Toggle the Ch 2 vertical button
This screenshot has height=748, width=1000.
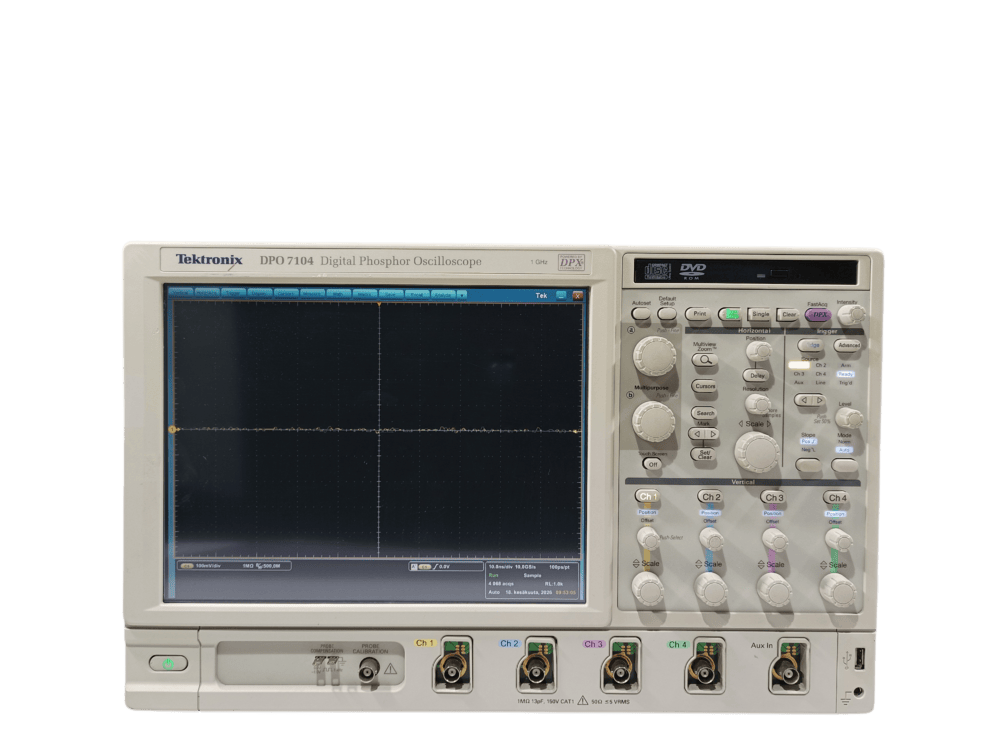(x=710, y=497)
